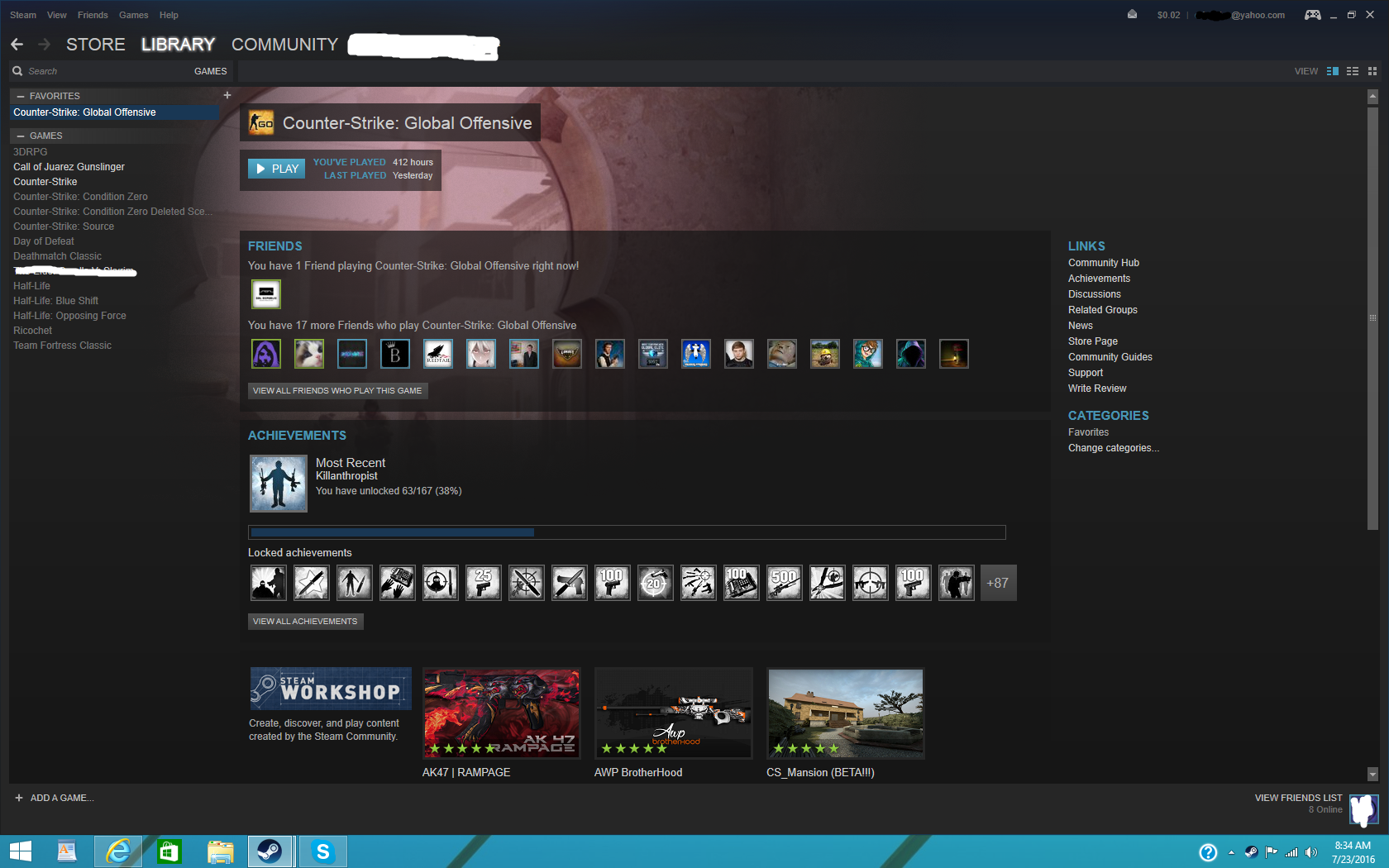Click the Counter-Strike: Global Offensive game icon
1389x868 pixels.
(261, 123)
